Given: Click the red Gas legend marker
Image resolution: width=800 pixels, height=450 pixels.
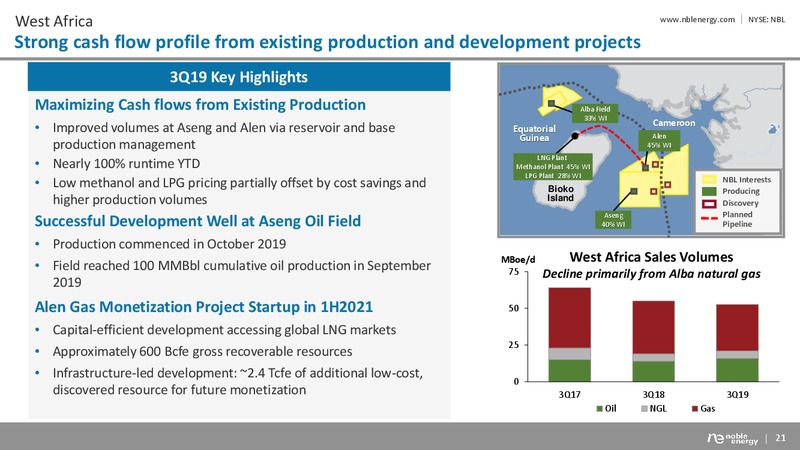Looking at the screenshot, I should point(695,409).
